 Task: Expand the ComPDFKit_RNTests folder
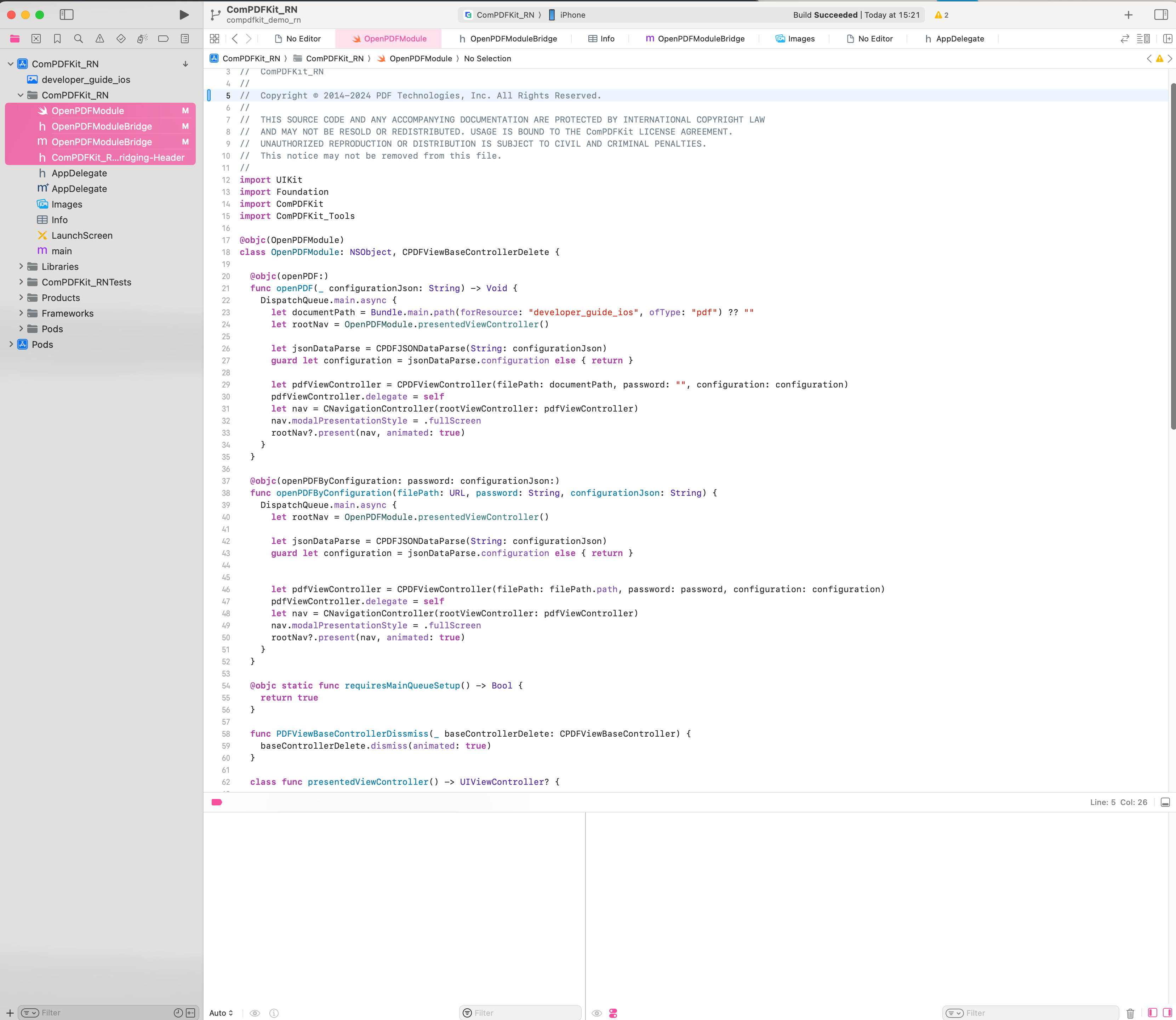21,282
